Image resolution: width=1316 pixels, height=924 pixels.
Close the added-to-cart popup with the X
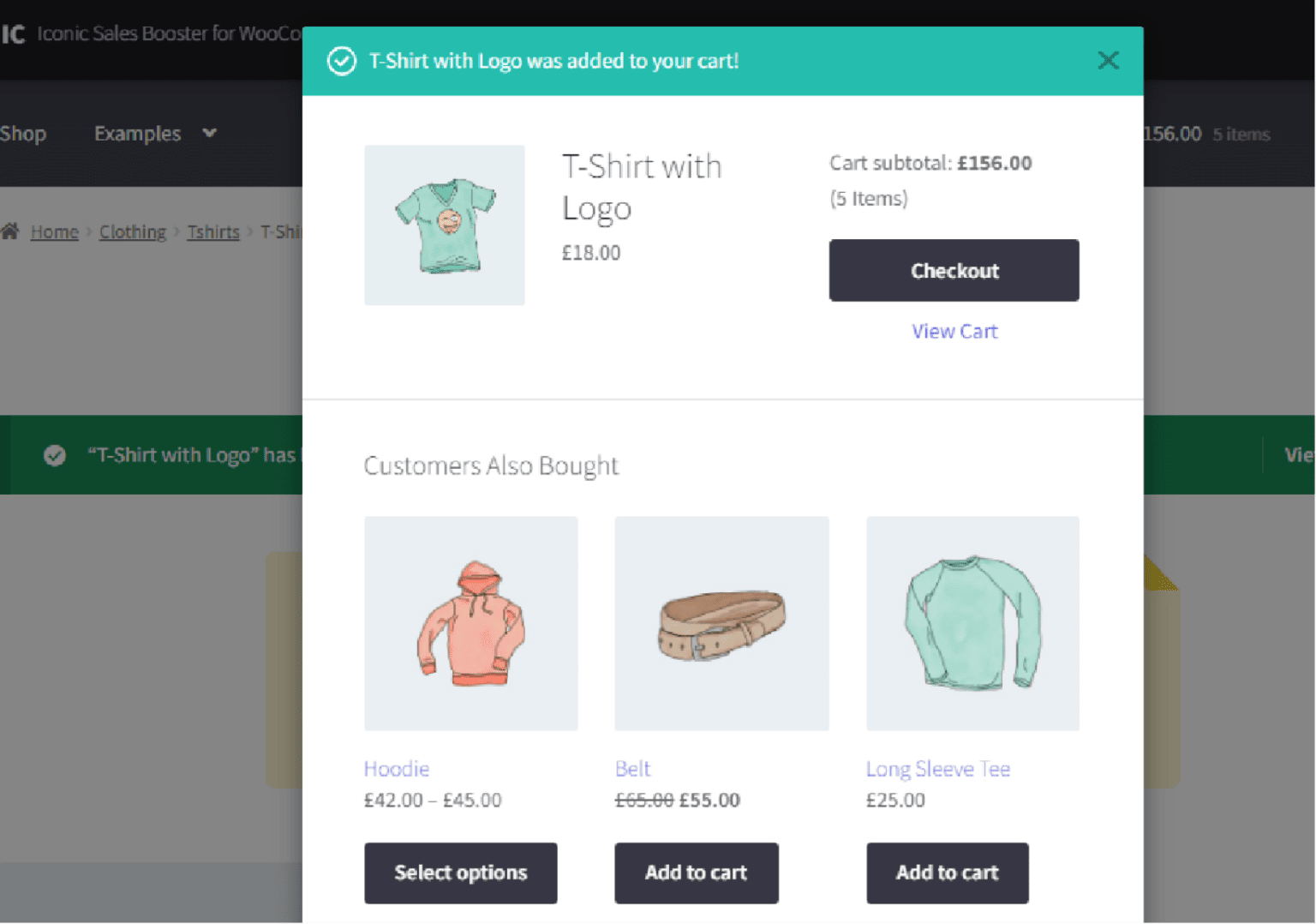coord(1108,60)
